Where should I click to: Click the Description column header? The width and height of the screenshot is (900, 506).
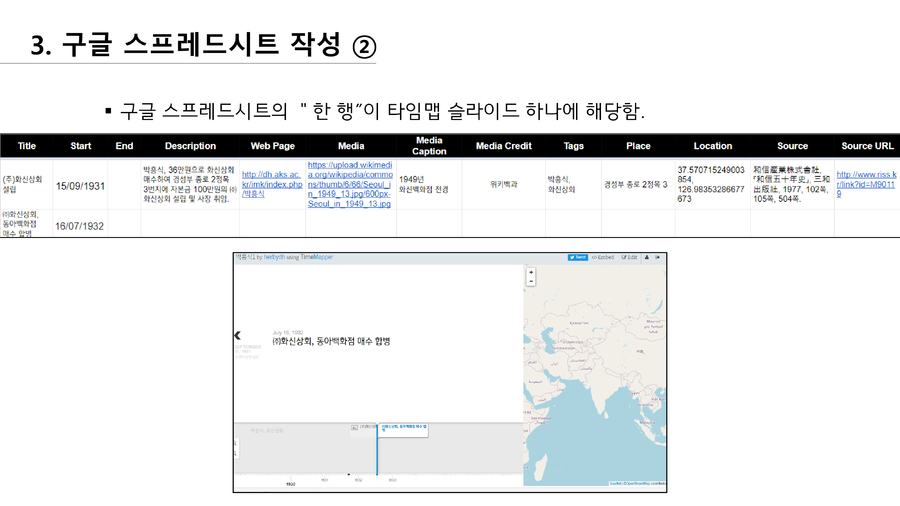coord(190,146)
